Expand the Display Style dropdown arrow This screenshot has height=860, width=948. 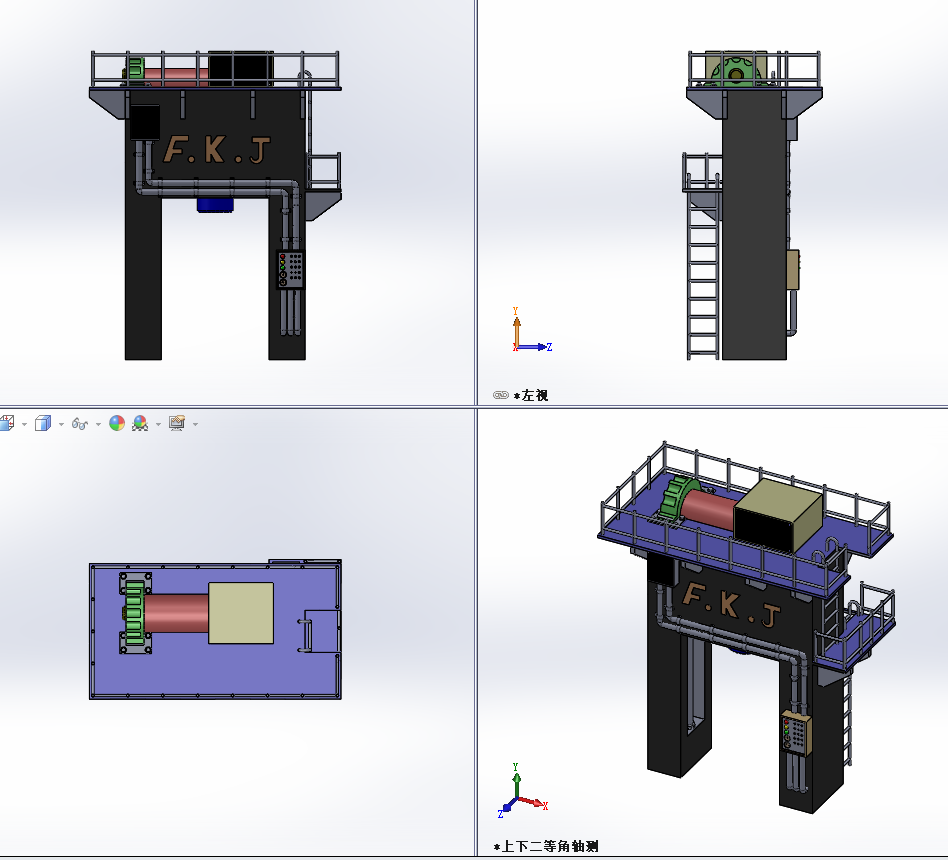click(61, 425)
